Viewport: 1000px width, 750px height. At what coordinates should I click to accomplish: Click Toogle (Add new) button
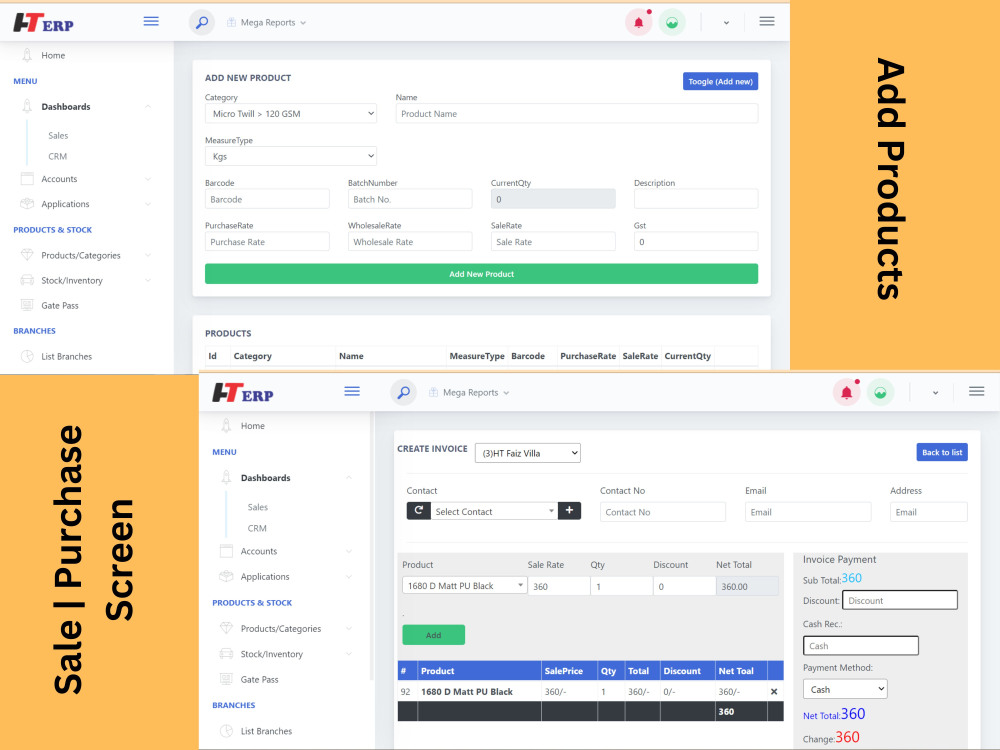720,81
